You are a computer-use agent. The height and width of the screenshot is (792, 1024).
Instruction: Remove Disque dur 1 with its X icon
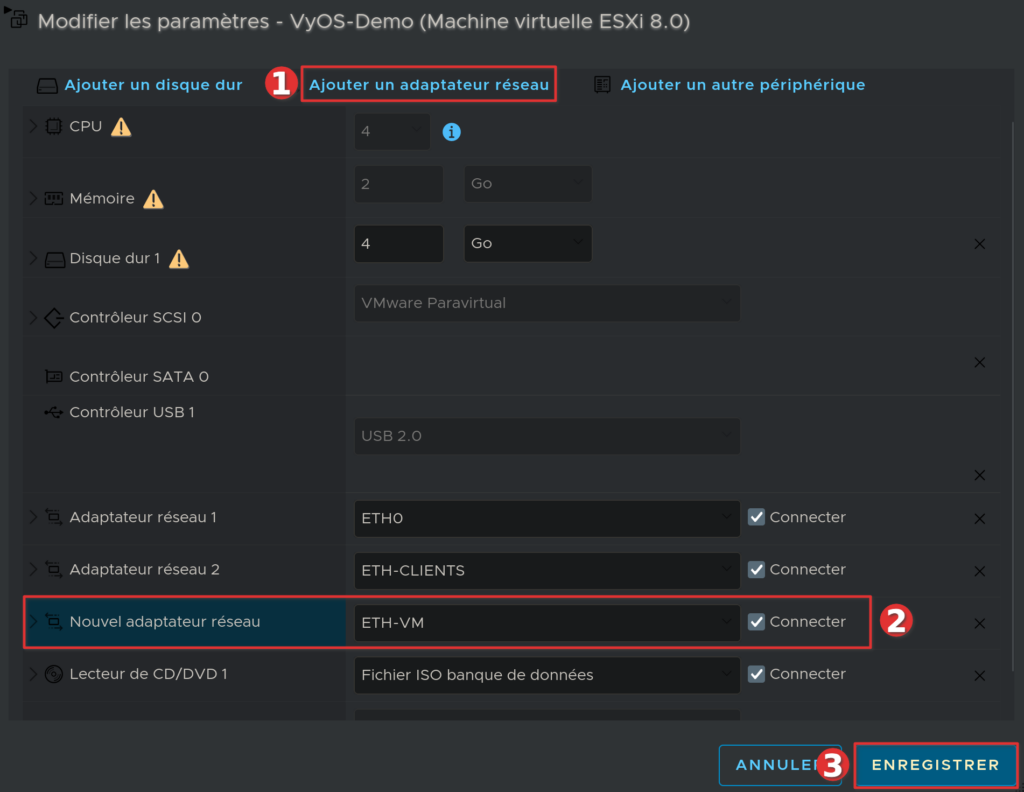pyautogui.click(x=979, y=244)
